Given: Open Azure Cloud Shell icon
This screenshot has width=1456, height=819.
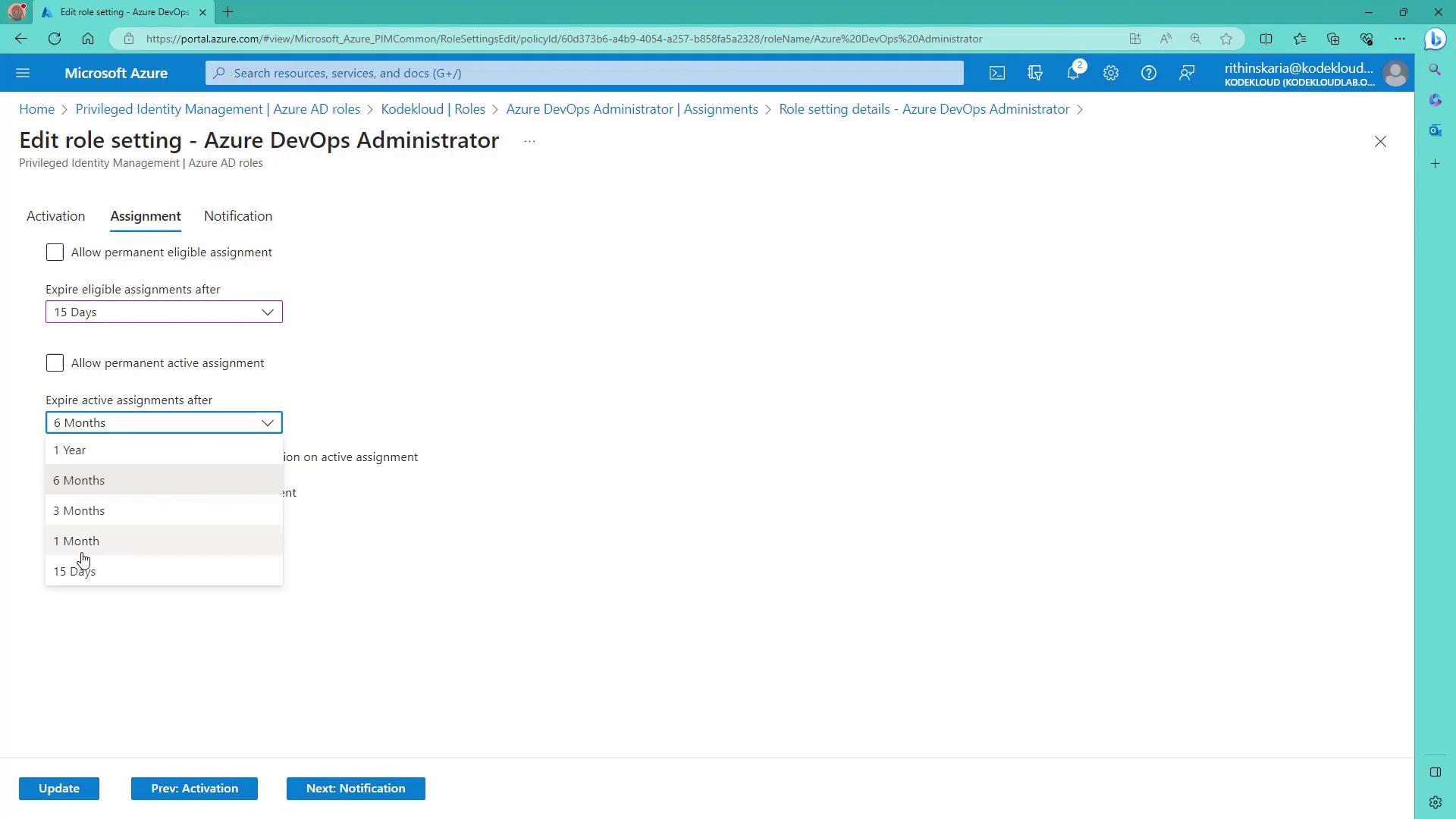Looking at the screenshot, I should tap(996, 74).
